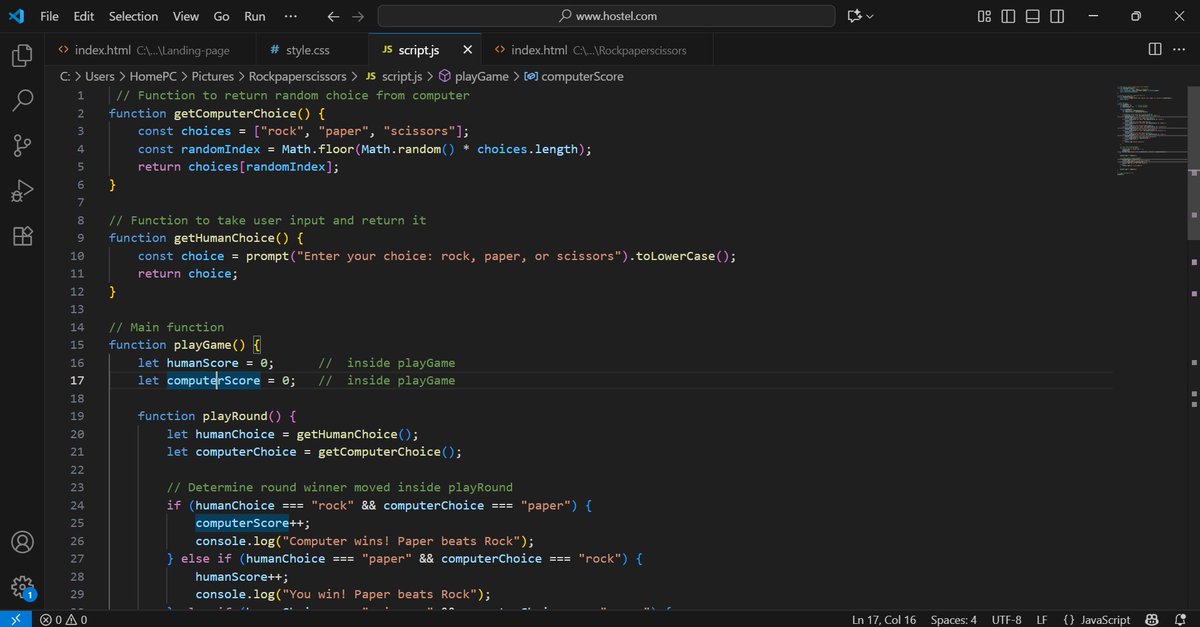Change indentation via Spaces: 4
This screenshot has height=627, width=1200.
(x=953, y=620)
